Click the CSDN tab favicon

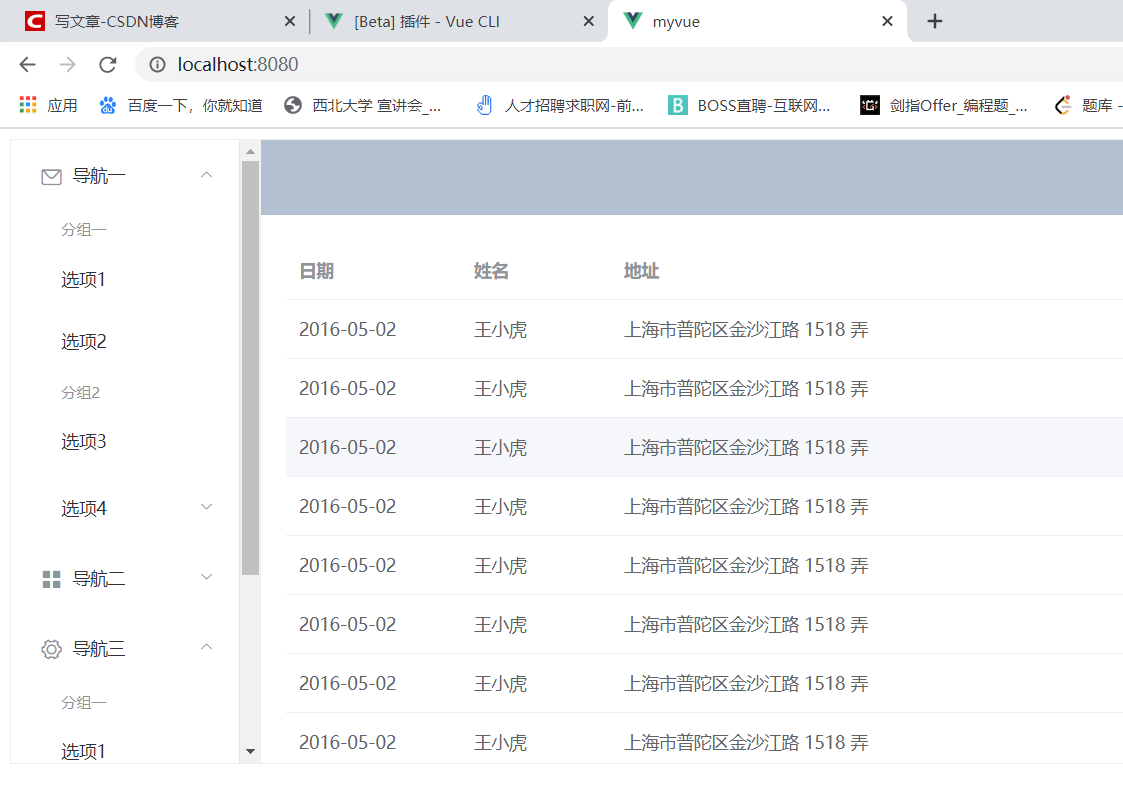[34, 21]
